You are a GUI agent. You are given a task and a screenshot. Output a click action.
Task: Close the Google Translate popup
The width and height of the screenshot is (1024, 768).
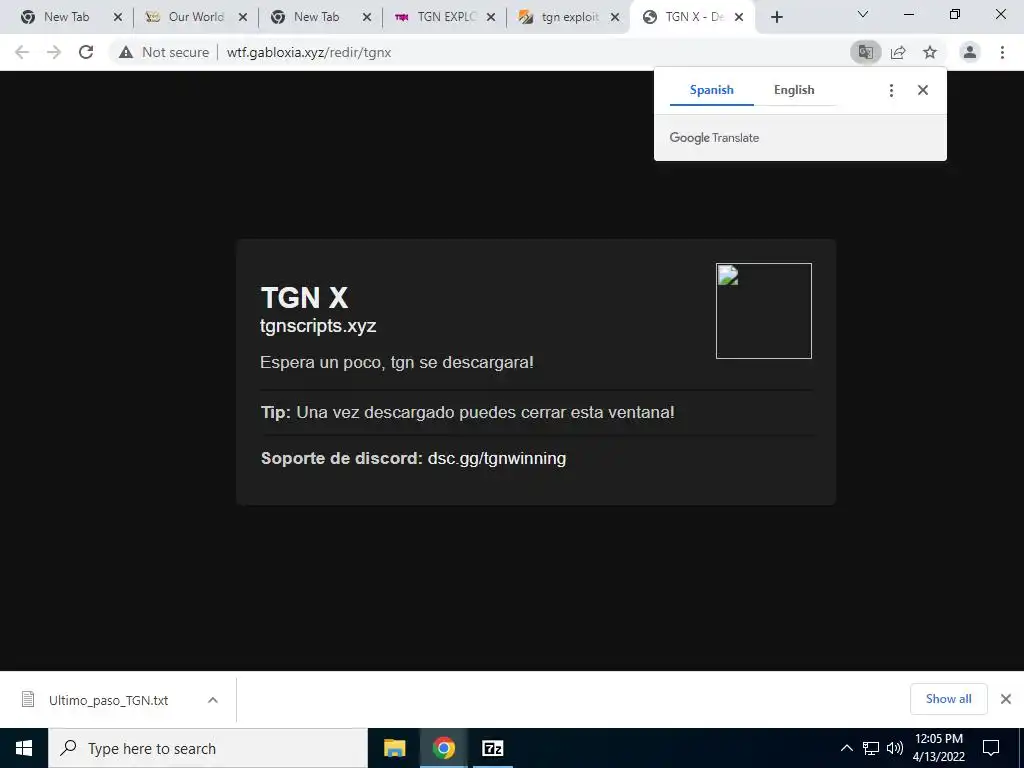click(923, 90)
